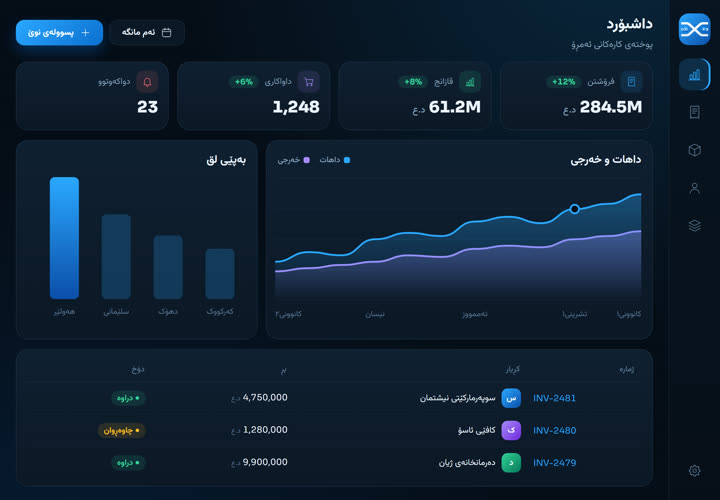Open invoice INV-2479

(x=554, y=463)
